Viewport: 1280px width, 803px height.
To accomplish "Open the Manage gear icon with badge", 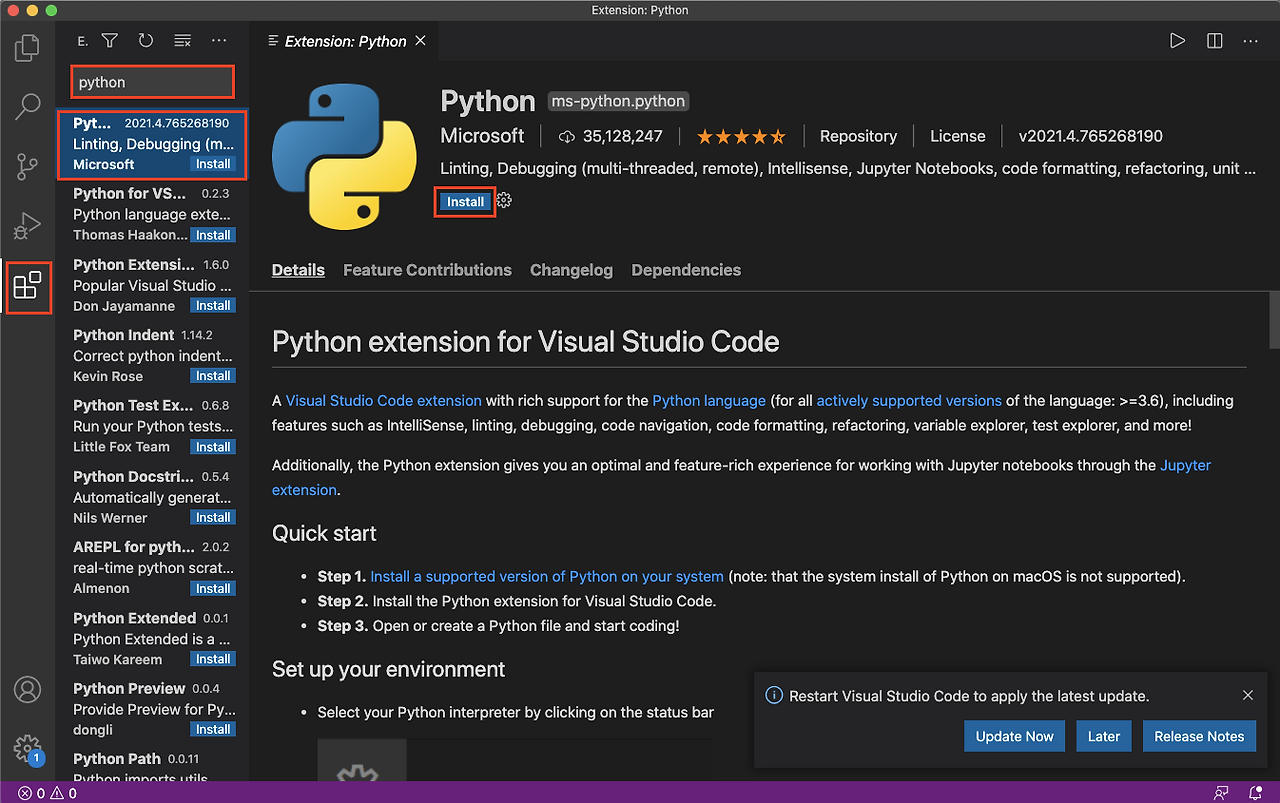I will click(28, 748).
